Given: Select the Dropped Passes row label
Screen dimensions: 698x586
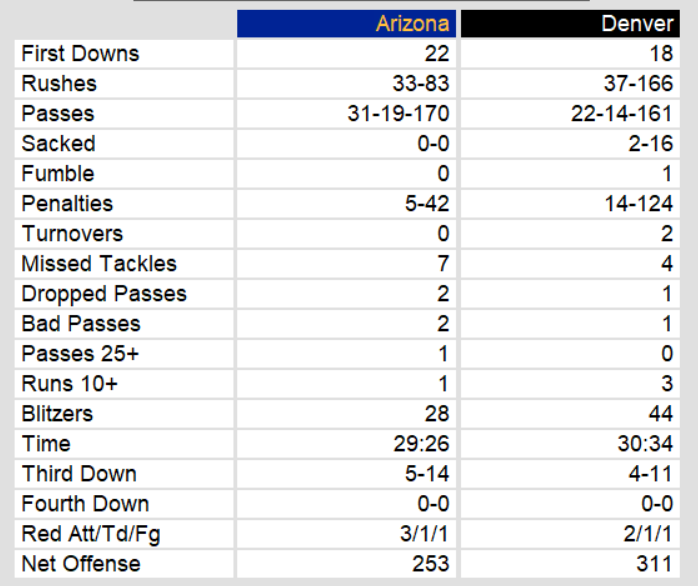Looking at the screenshot, I should click(x=104, y=293).
